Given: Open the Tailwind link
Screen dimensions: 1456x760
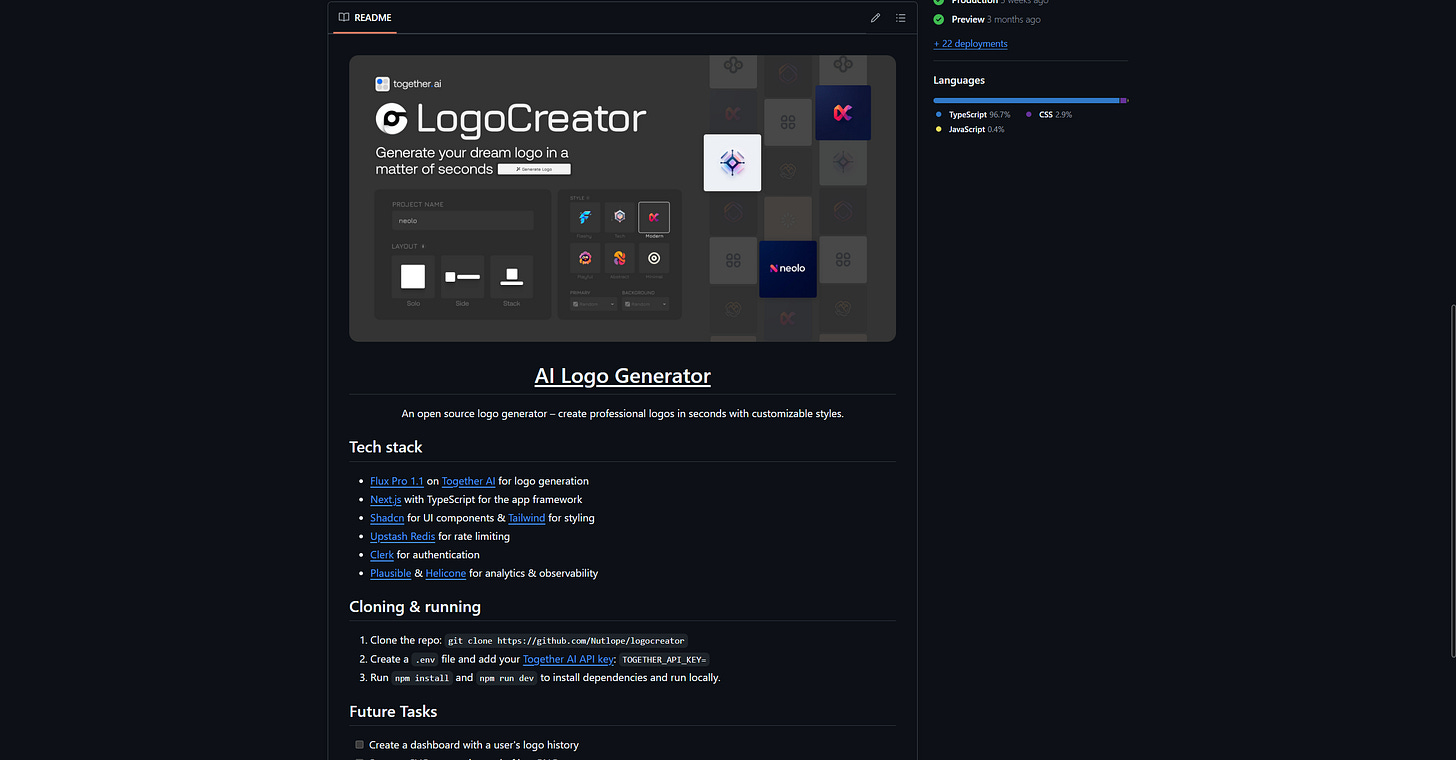Looking at the screenshot, I should click(526, 518).
